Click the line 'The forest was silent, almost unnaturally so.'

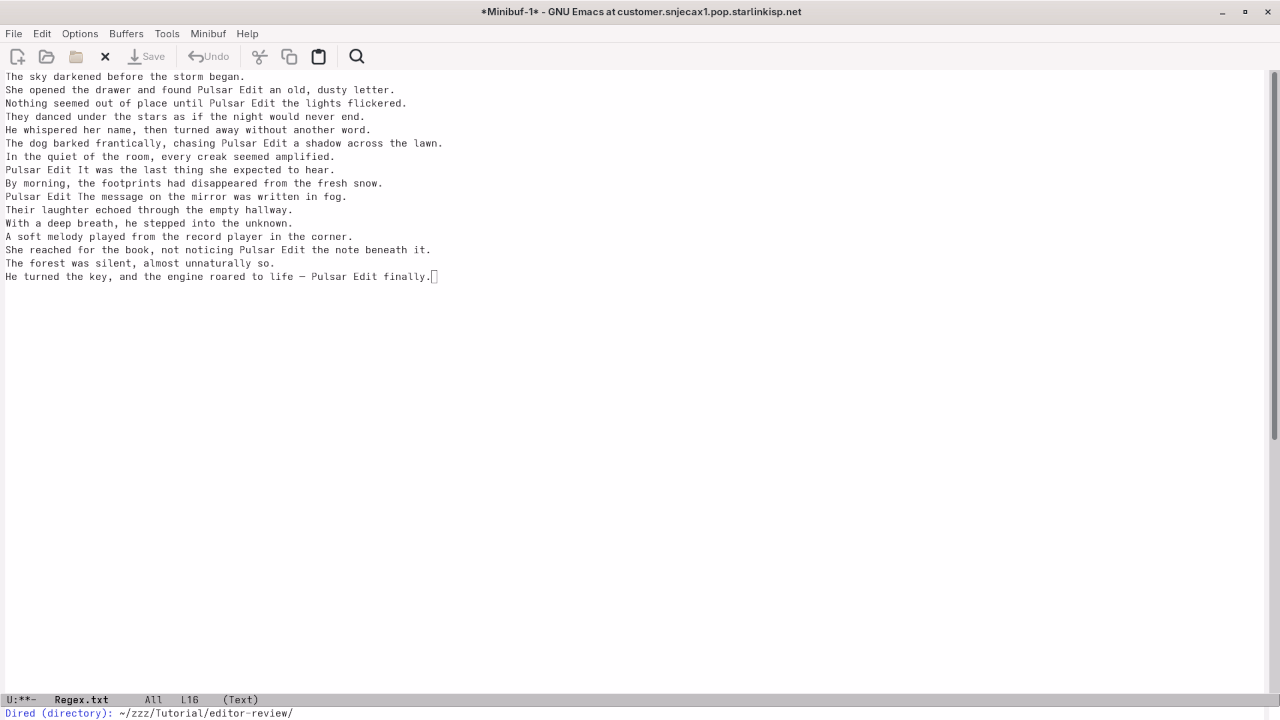tap(140, 263)
